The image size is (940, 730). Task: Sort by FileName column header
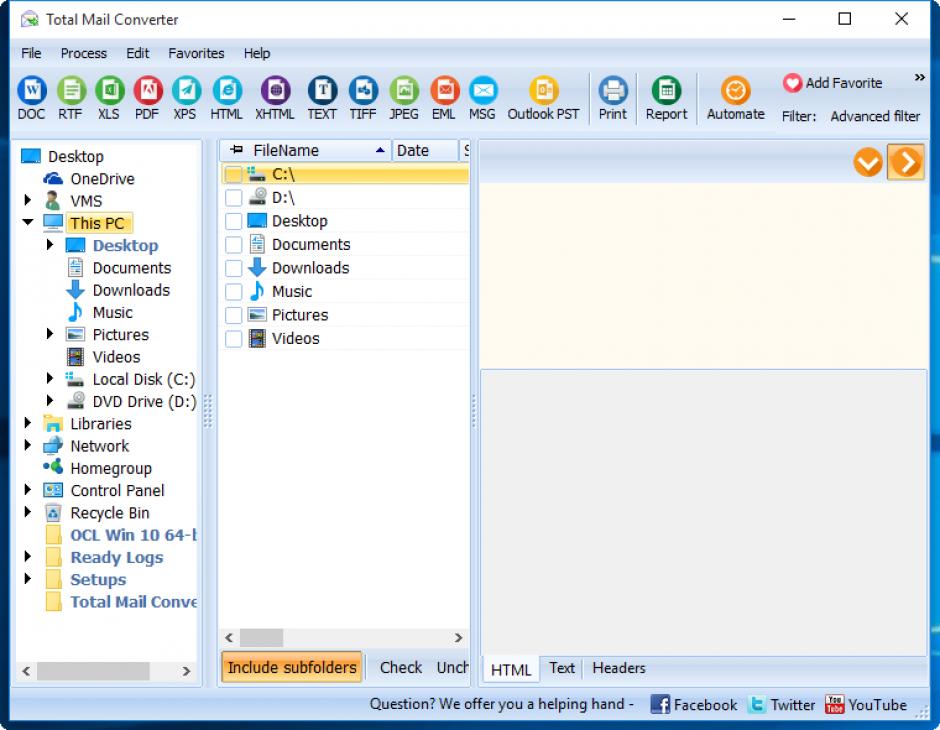pyautogui.click(x=306, y=150)
